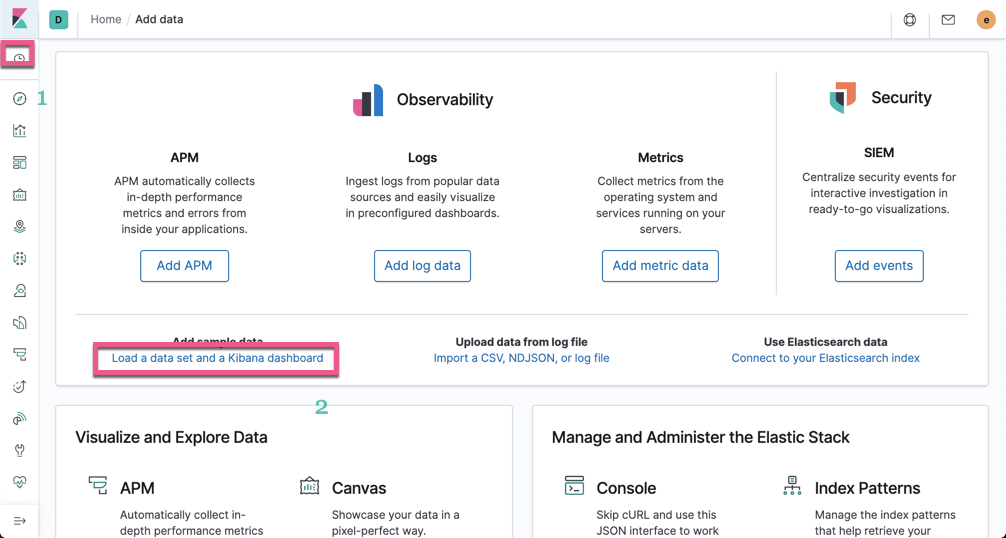The width and height of the screenshot is (1006, 538).
Task: Click the Logs heading
Action: click(x=422, y=157)
